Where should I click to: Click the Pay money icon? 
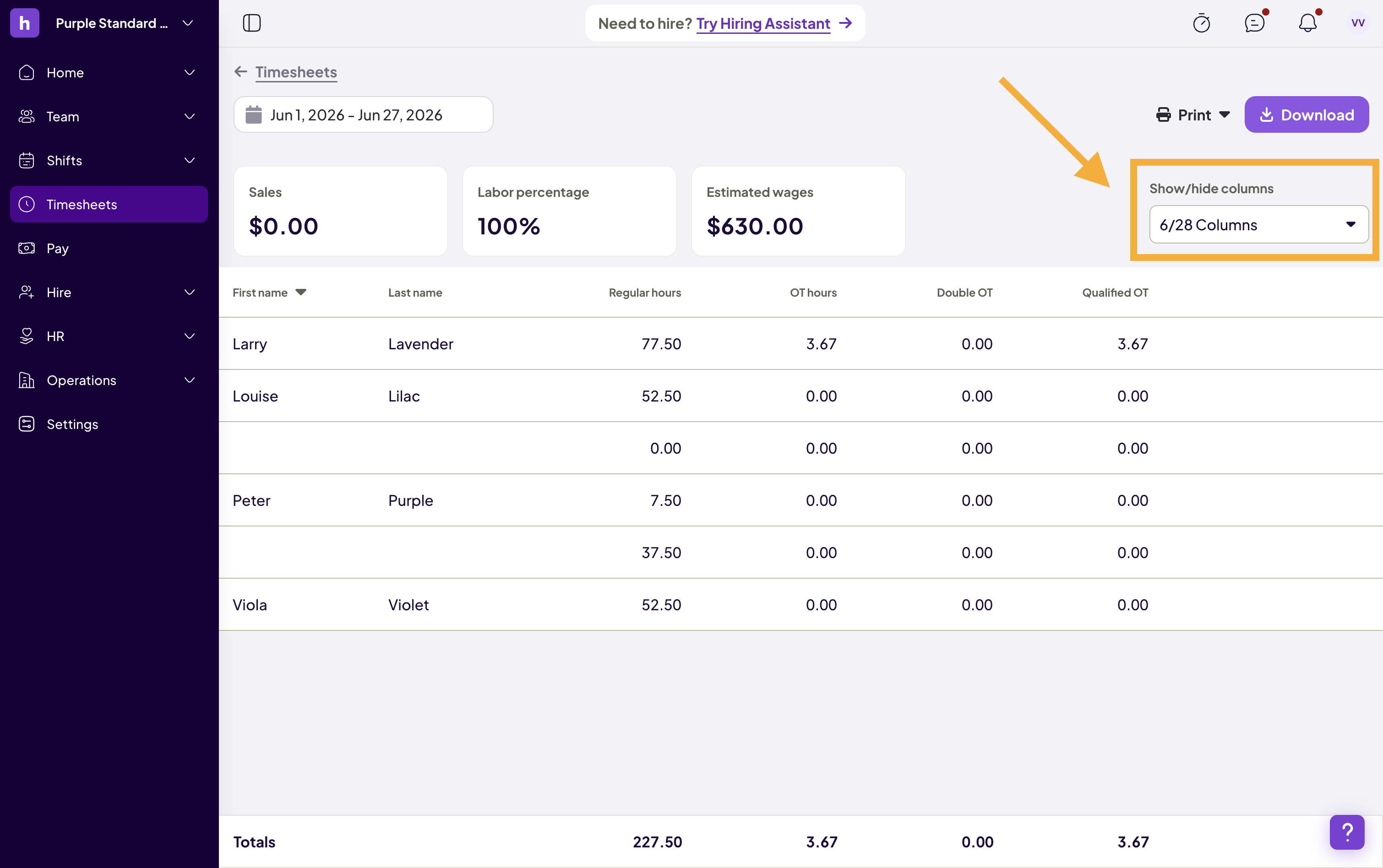tap(27, 248)
